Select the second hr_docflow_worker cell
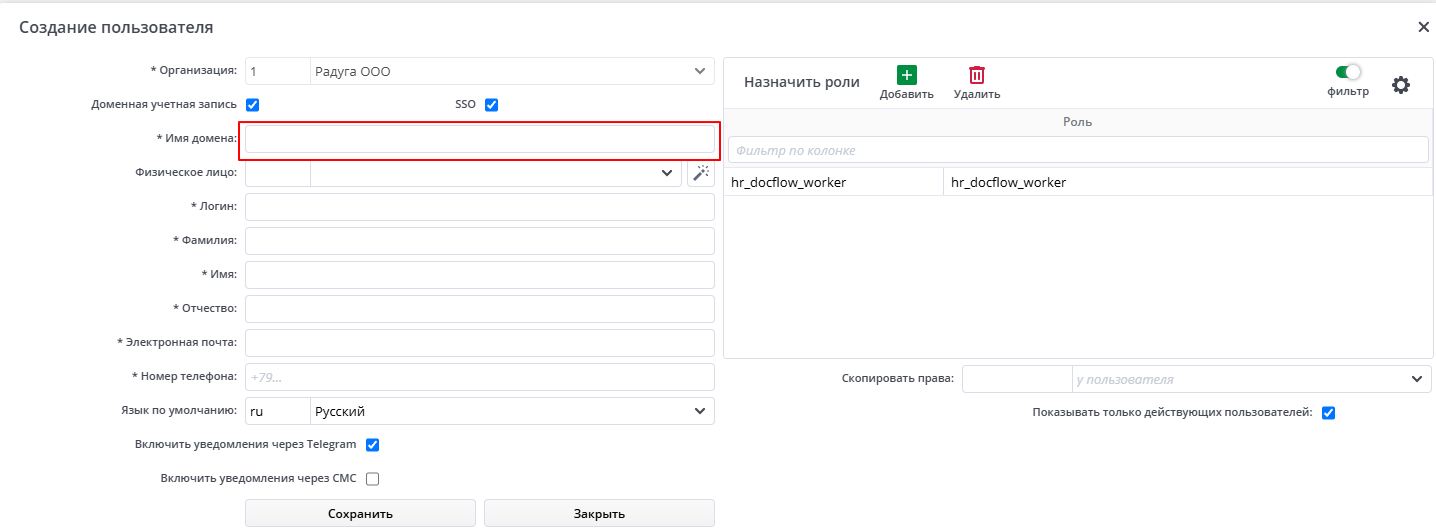The image size is (1436, 531). coord(1188,182)
